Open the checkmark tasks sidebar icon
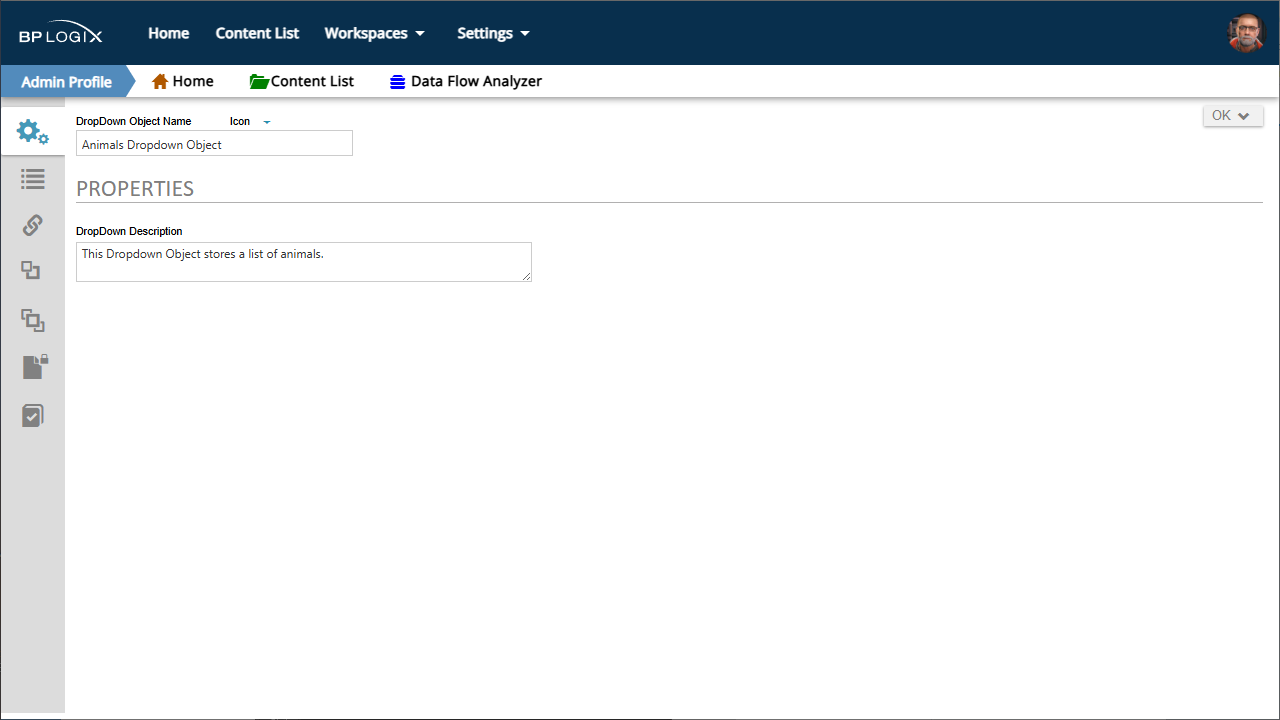 33,415
